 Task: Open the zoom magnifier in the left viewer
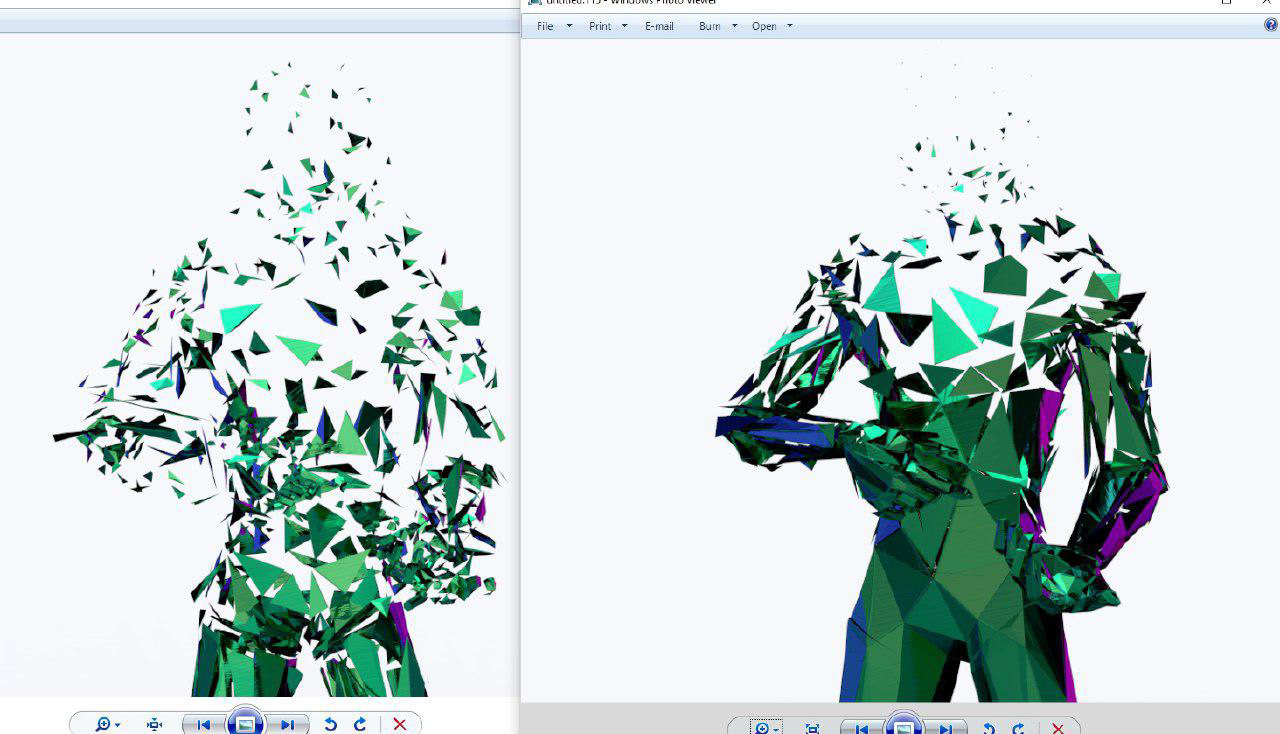pyautogui.click(x=107, y=724)
